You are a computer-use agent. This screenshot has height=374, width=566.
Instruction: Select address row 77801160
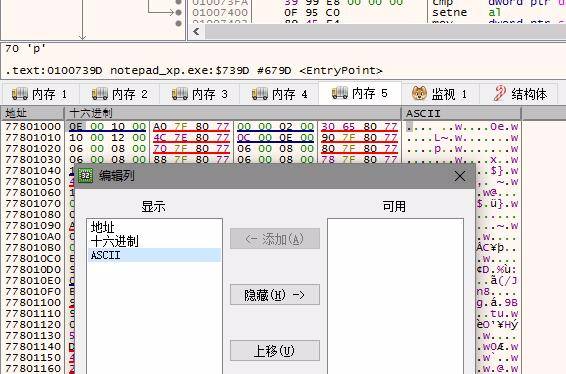coord(33,369)
